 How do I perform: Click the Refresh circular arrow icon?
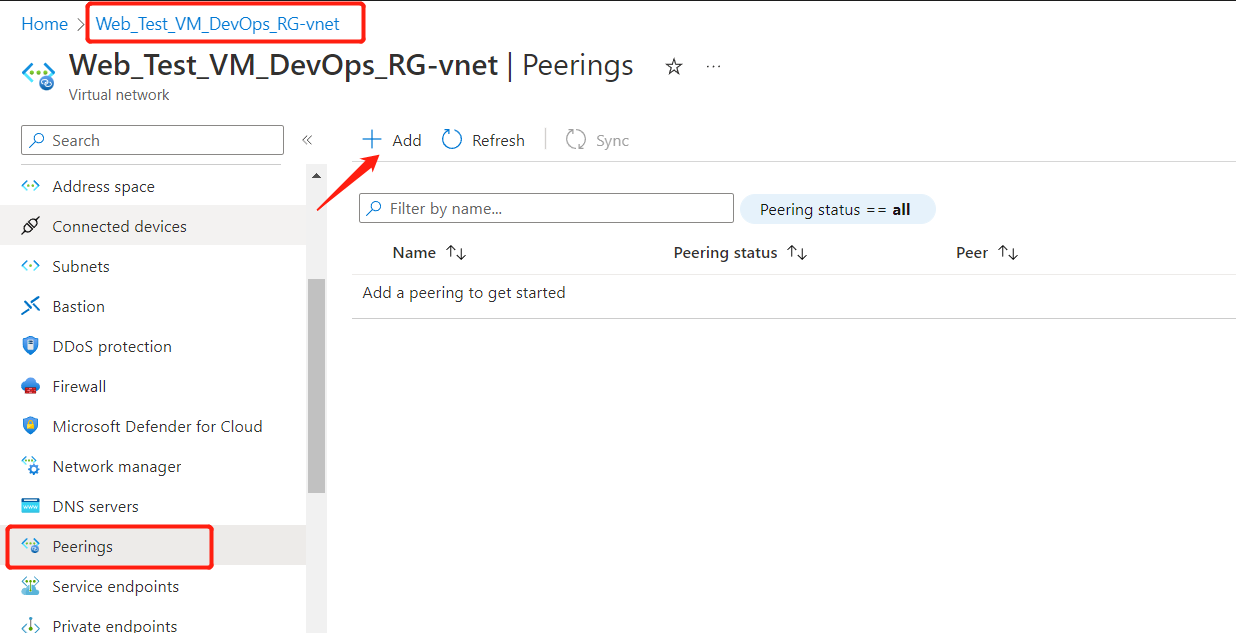[x=452, y=139]
